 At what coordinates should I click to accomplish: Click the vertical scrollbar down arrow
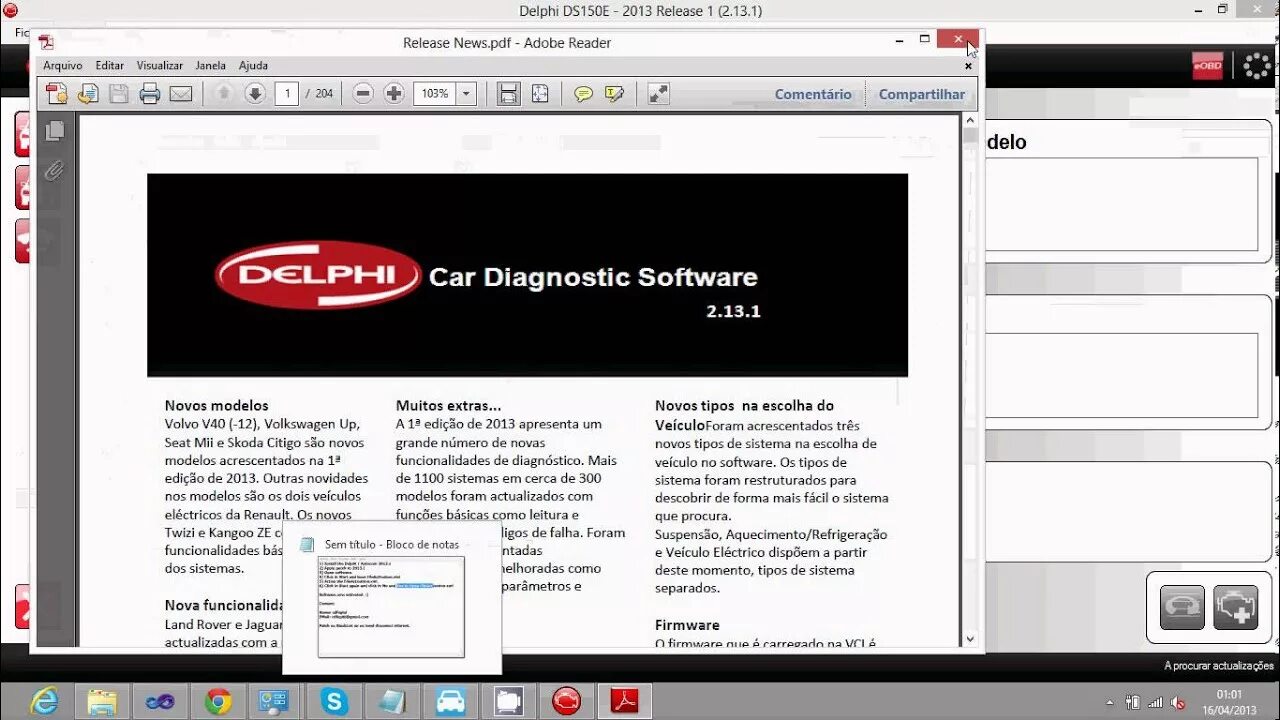[970, 639]
